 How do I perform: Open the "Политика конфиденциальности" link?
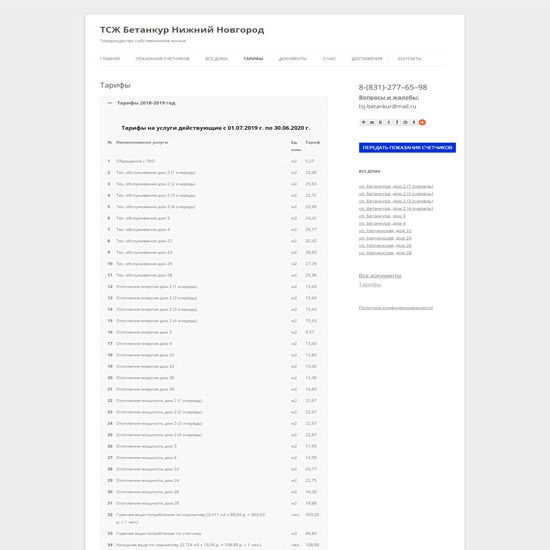tap(396, 308)
